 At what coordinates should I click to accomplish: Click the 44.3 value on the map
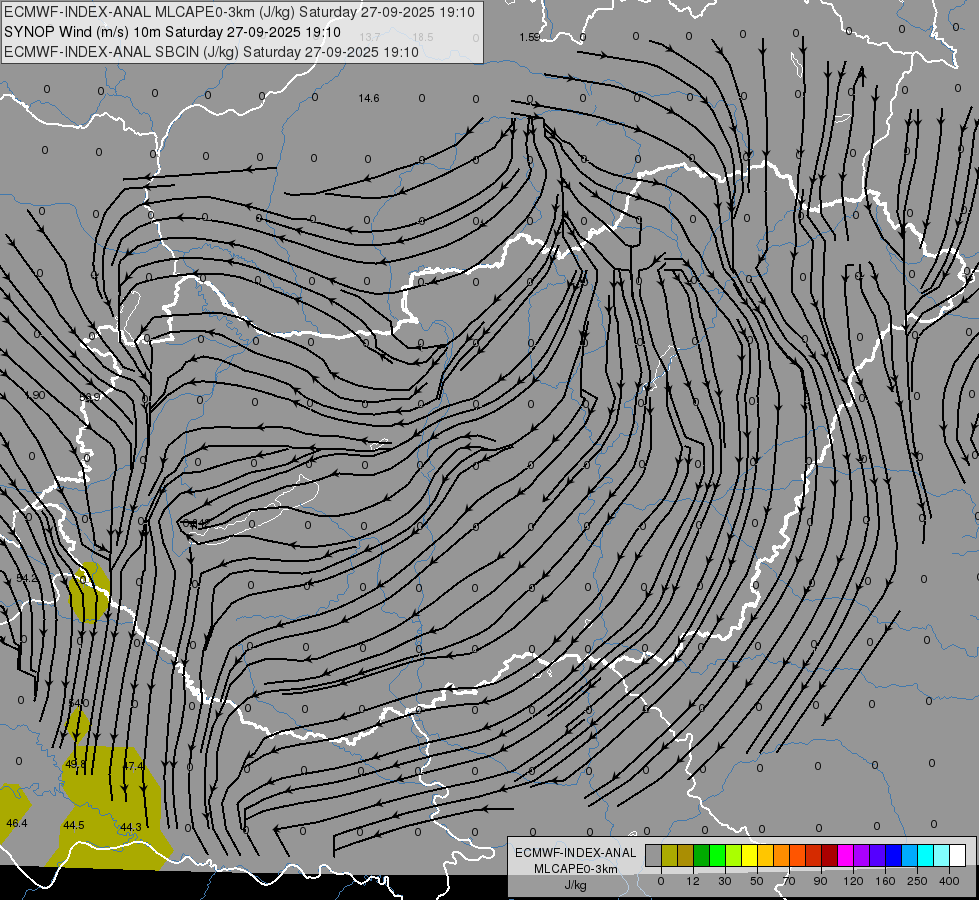click(x=130, y=827)
